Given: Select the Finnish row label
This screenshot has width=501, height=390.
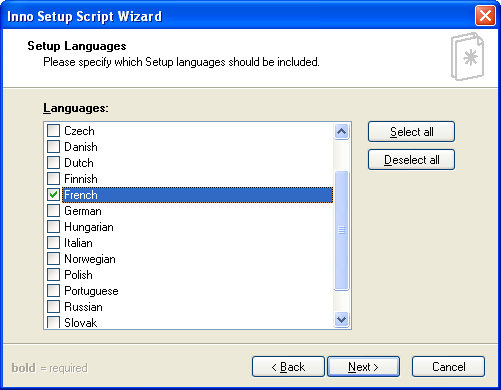Looking at the screenshot, I should (81, 179).
